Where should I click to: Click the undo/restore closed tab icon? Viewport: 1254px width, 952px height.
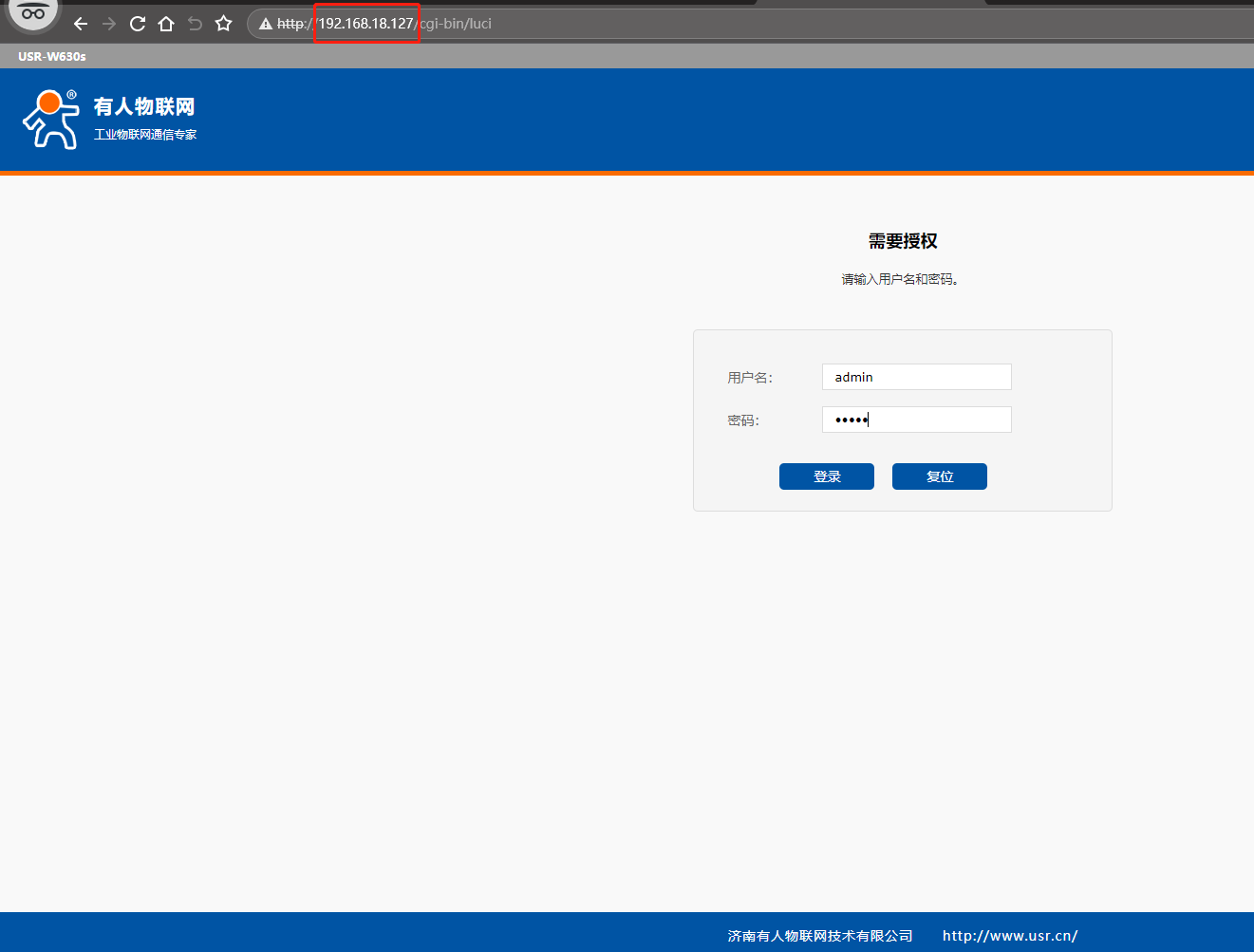(x=195, y=24)
